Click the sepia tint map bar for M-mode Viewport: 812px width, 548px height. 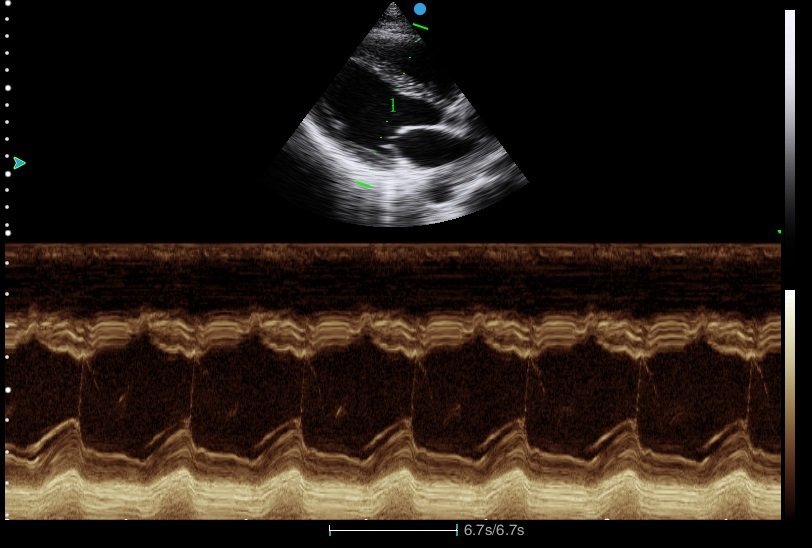point(790,403)
